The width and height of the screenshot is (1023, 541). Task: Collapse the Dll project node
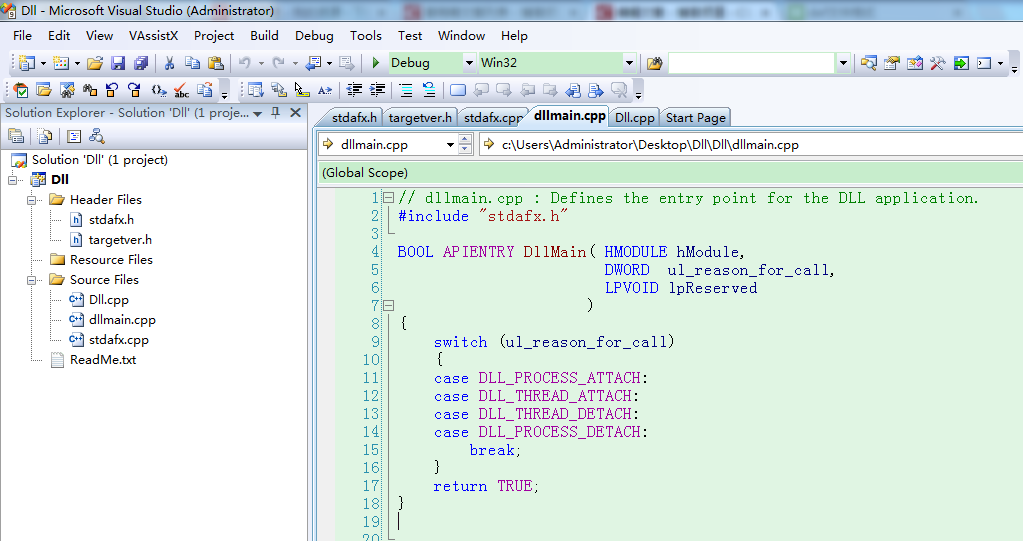pos(12,179)
